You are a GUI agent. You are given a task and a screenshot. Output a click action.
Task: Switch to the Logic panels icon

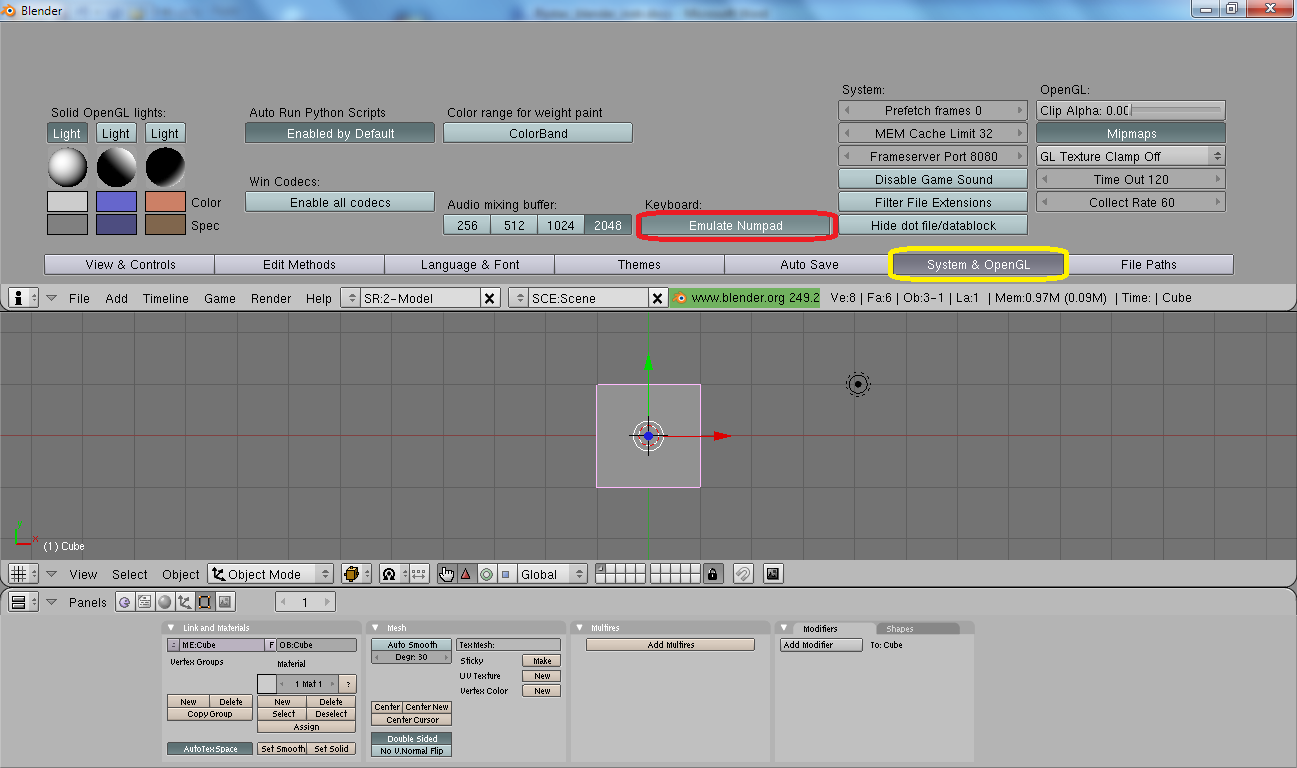point(125,602)
